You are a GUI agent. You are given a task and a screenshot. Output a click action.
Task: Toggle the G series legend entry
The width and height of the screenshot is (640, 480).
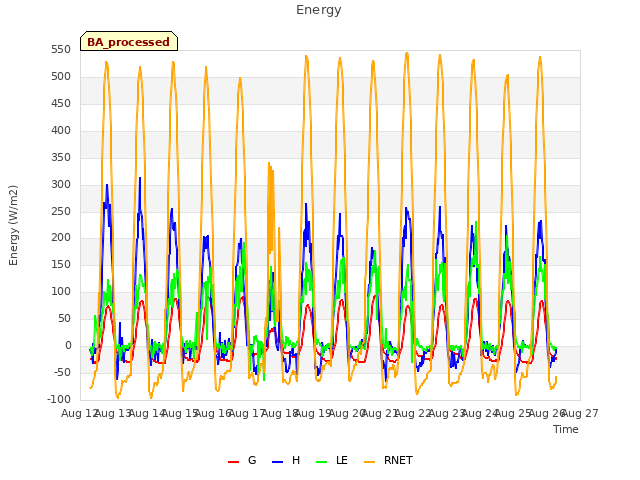[x=242, y=460]
